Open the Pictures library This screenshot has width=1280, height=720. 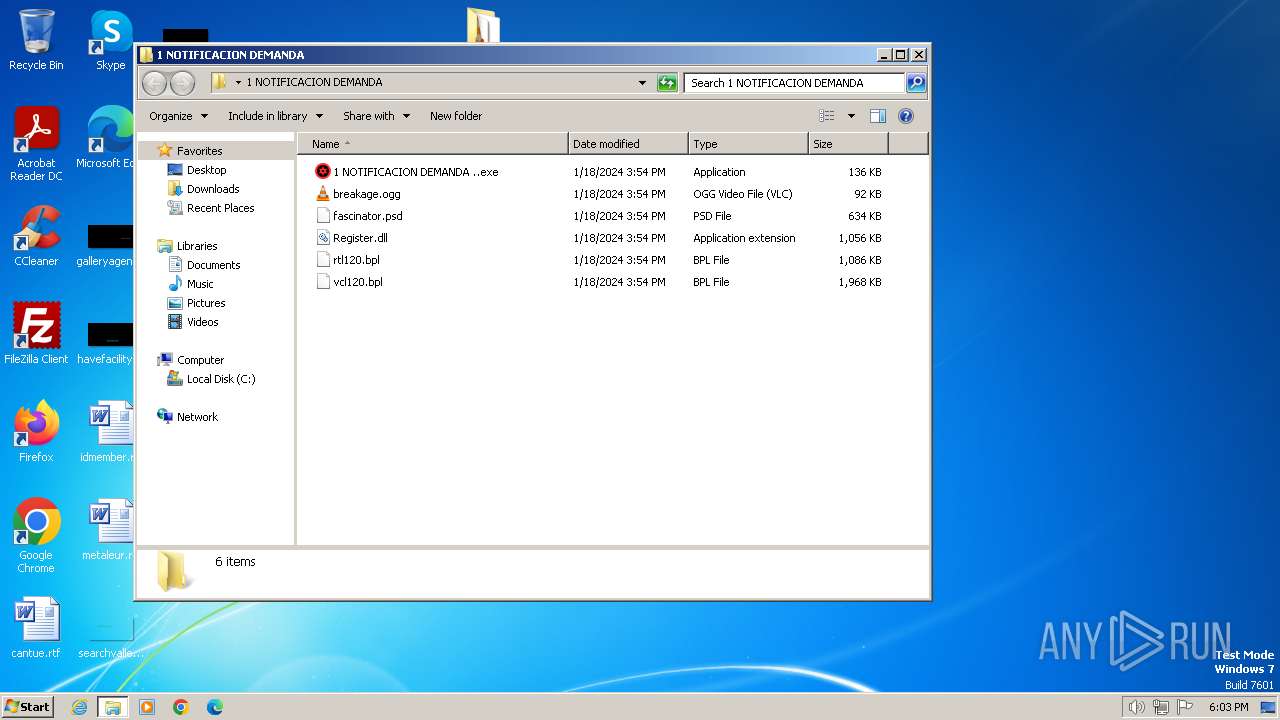[206, 303]
